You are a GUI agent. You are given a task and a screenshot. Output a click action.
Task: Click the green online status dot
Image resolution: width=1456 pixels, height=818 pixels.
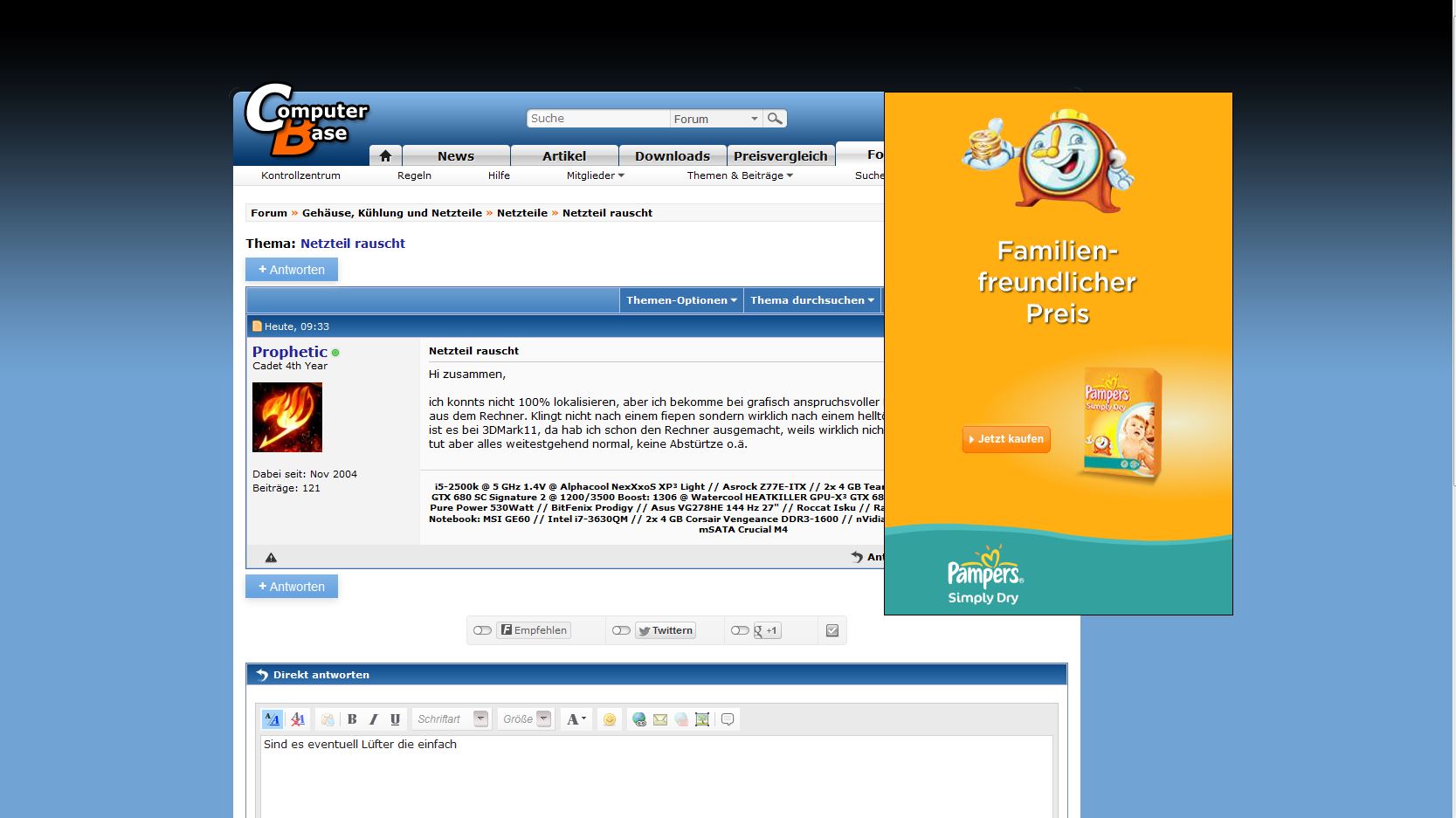[x=335, y=353]
